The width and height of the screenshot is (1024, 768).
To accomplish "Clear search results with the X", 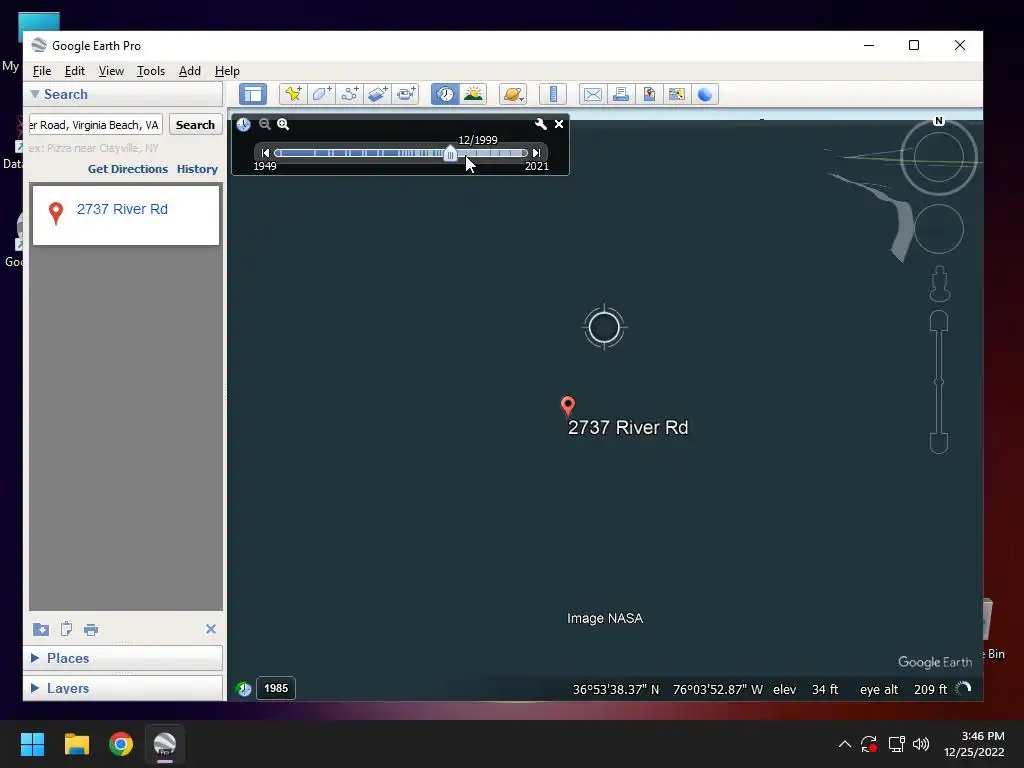I will click(210, 629).
